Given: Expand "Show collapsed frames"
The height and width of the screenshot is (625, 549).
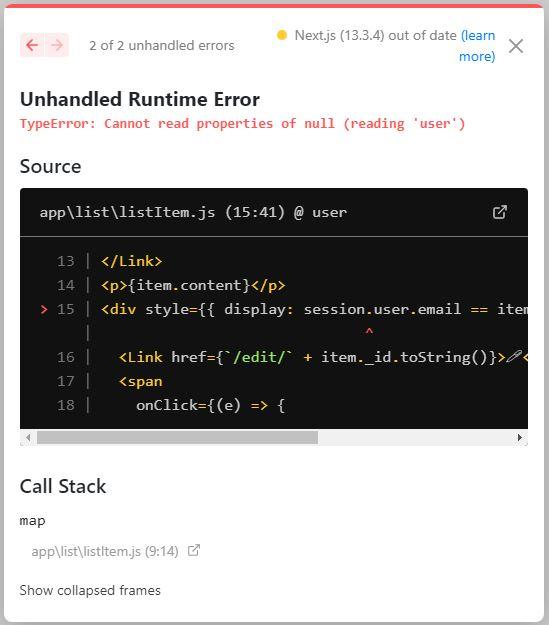Looking at the screenshot, I should click(x=90, y=590).
